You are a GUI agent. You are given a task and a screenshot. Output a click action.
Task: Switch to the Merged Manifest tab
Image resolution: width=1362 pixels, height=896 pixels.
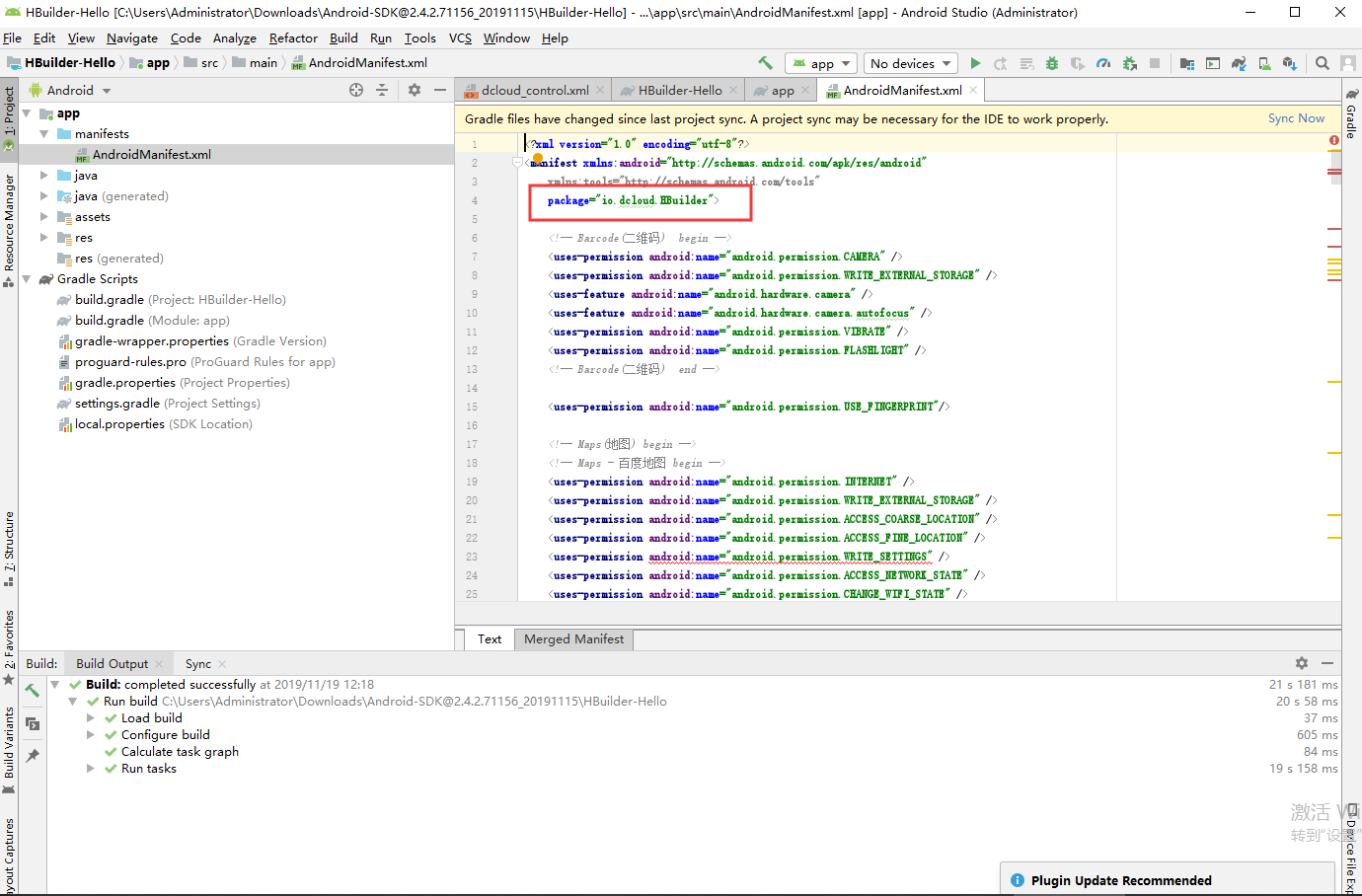click(573, 639)
